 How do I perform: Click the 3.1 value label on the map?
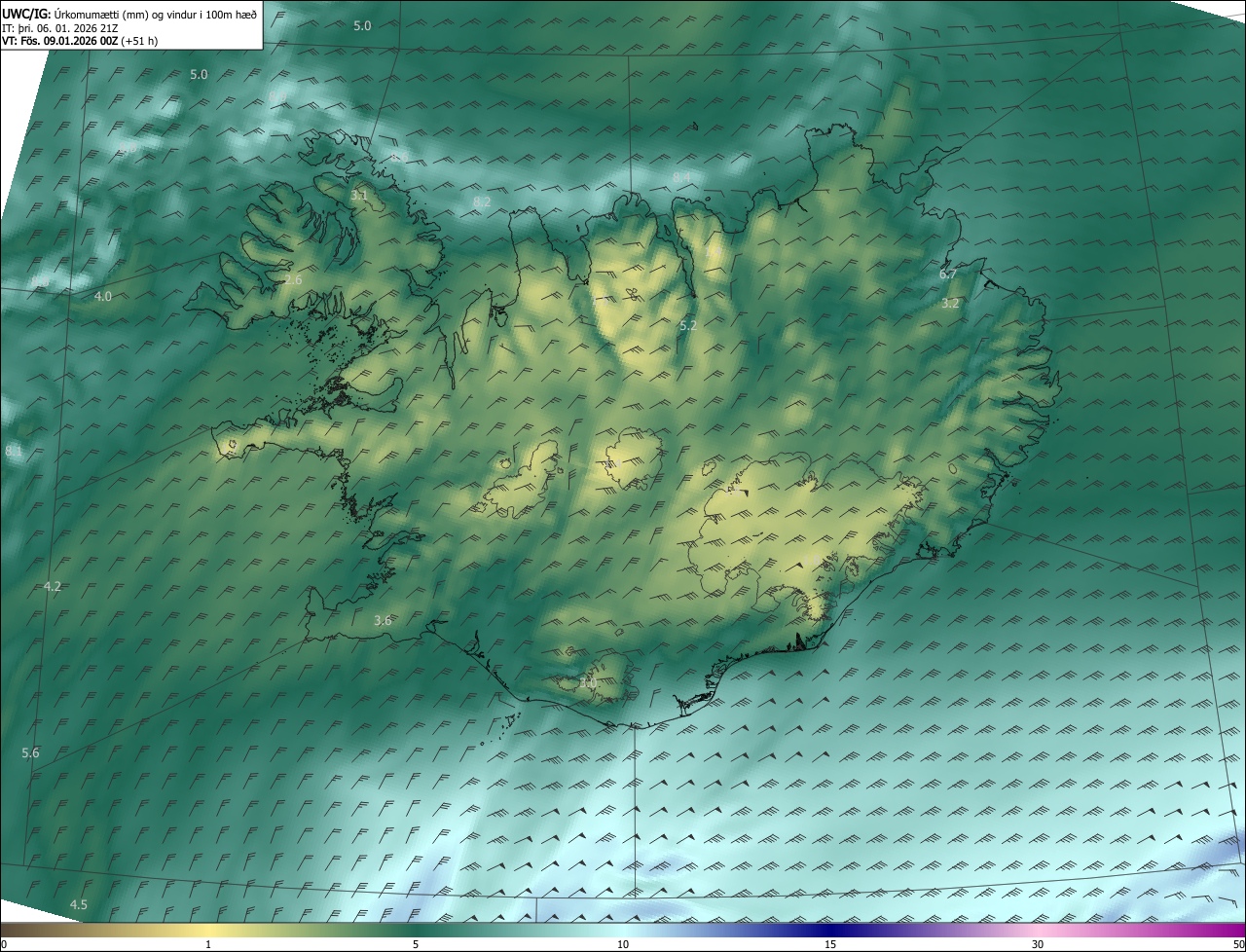(x=359, y=196)
